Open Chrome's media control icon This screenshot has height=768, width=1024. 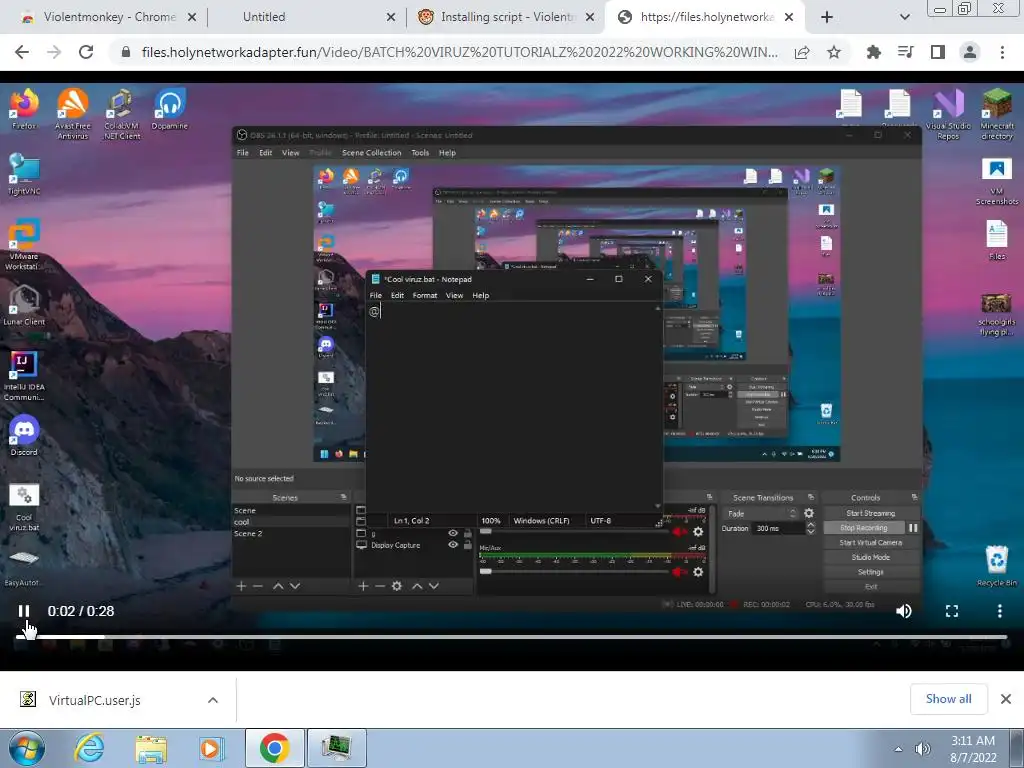coord(905,52)
